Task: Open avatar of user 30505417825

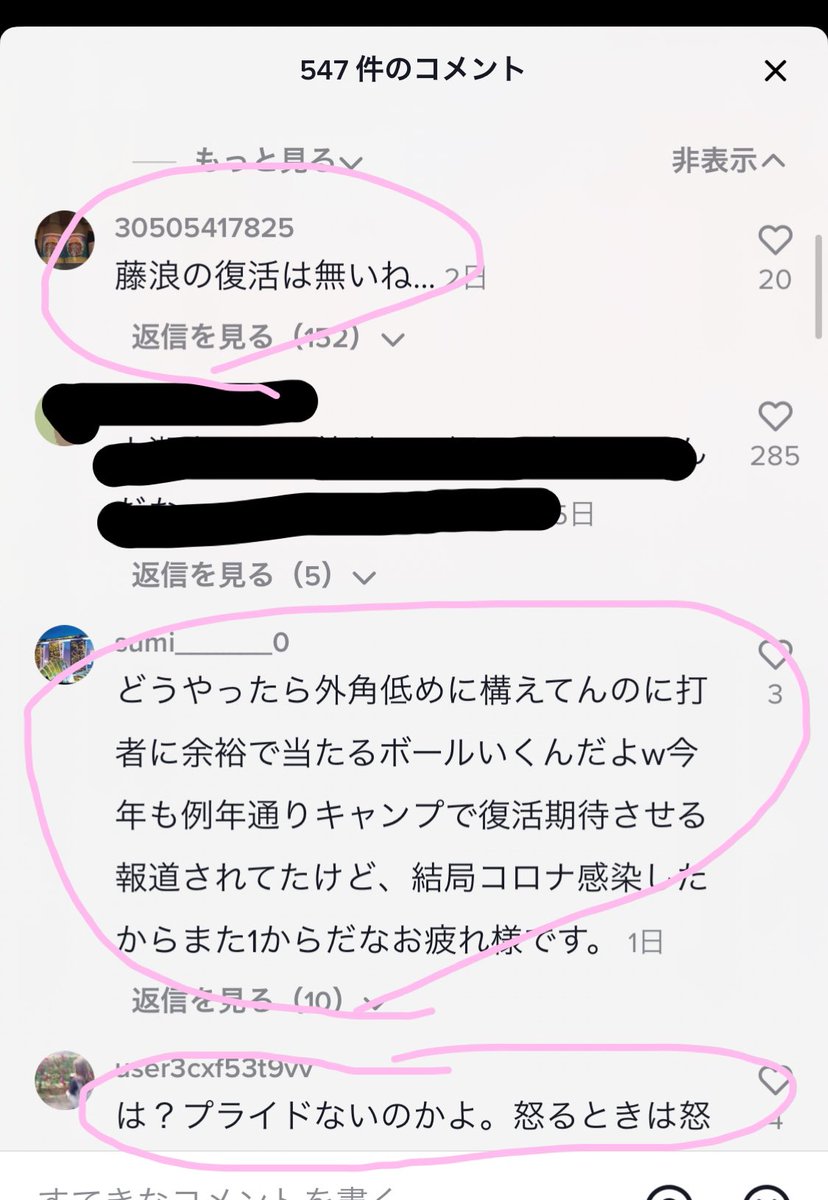Action: pyautogui.click(x=65, y=241)
